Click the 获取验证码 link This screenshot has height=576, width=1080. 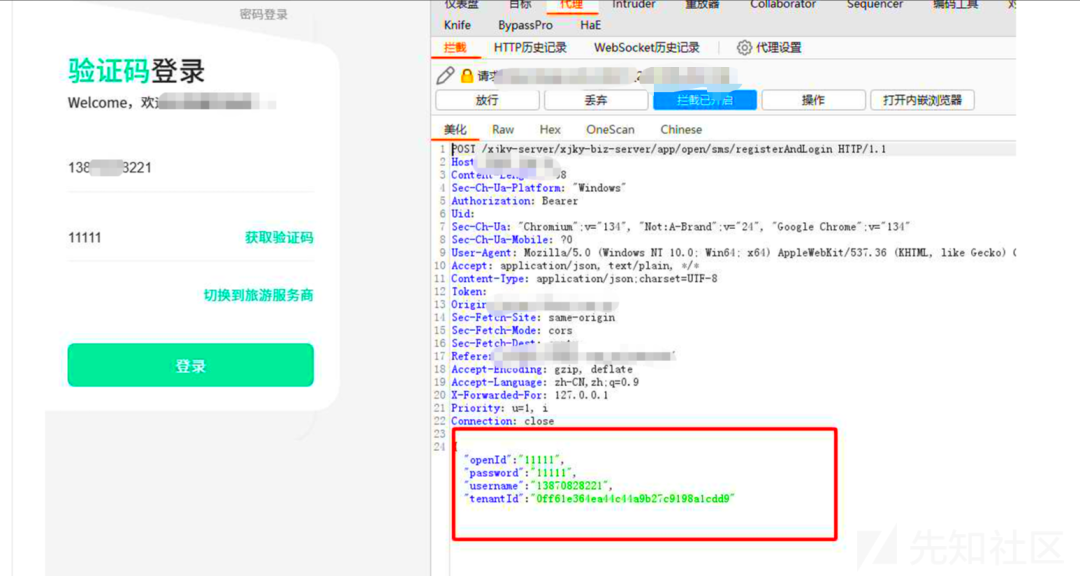(279, 238)
